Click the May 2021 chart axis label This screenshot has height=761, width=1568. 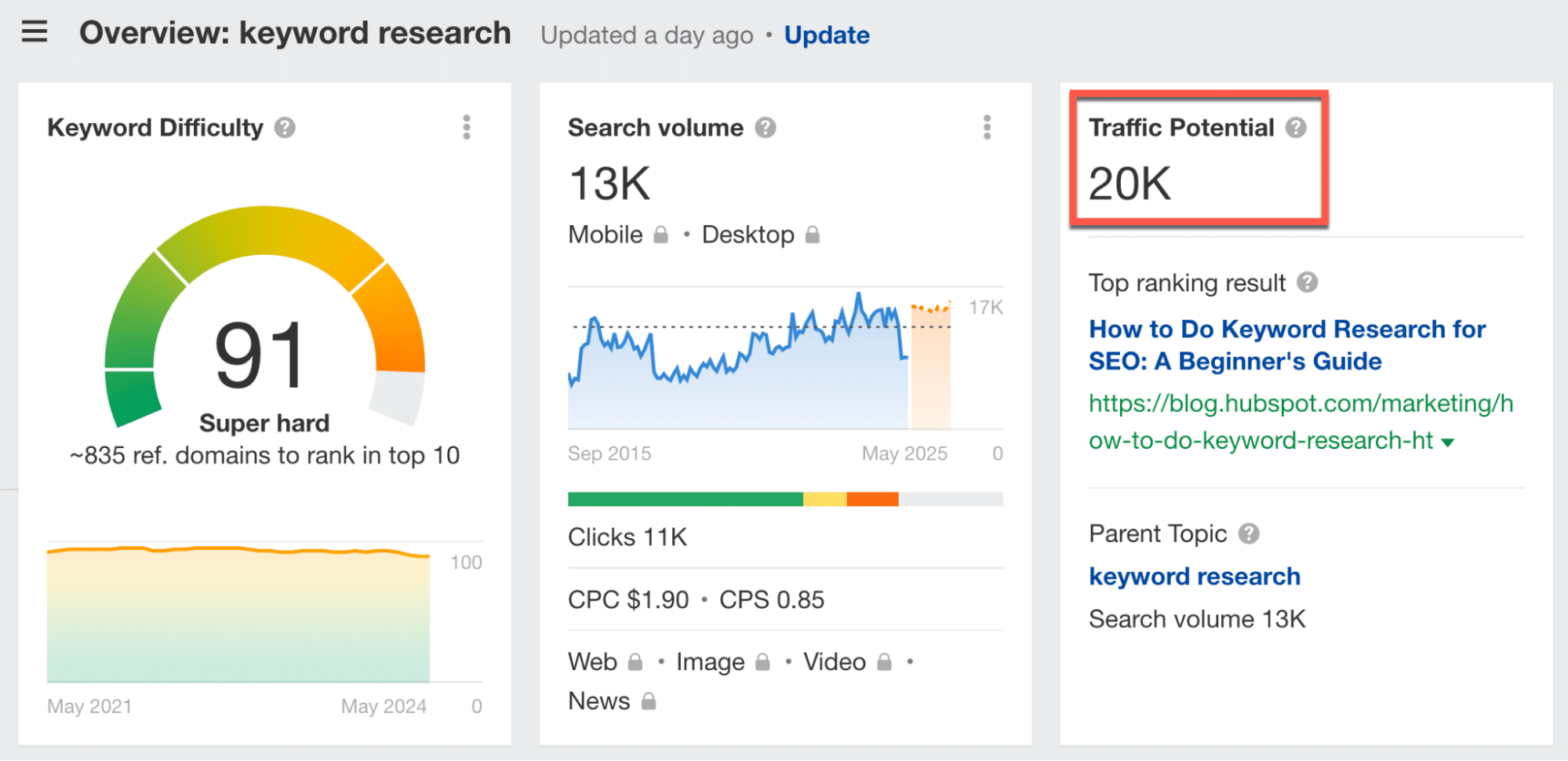[89, 706]
